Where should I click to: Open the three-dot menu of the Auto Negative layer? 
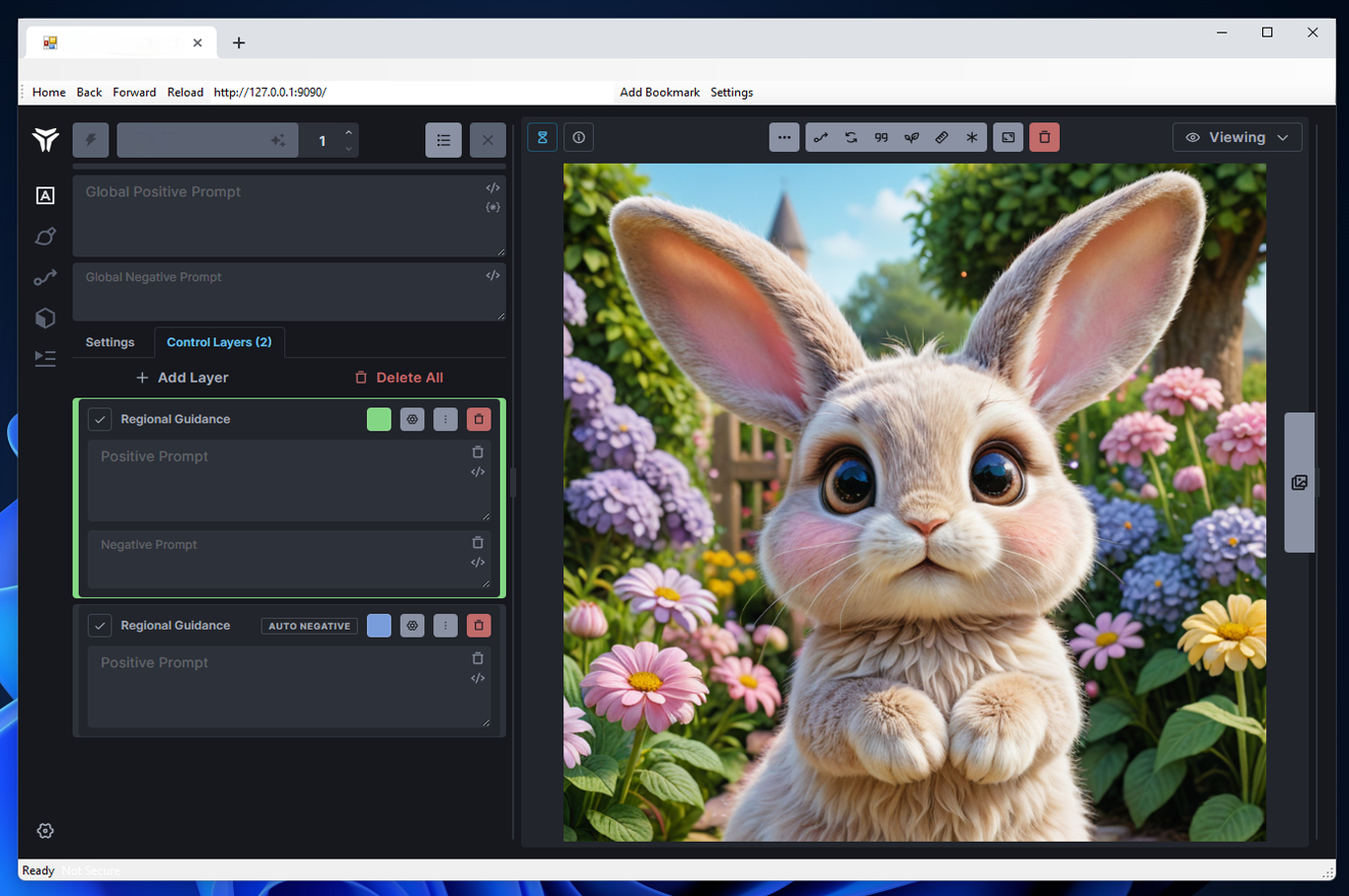tap(445, 626)
